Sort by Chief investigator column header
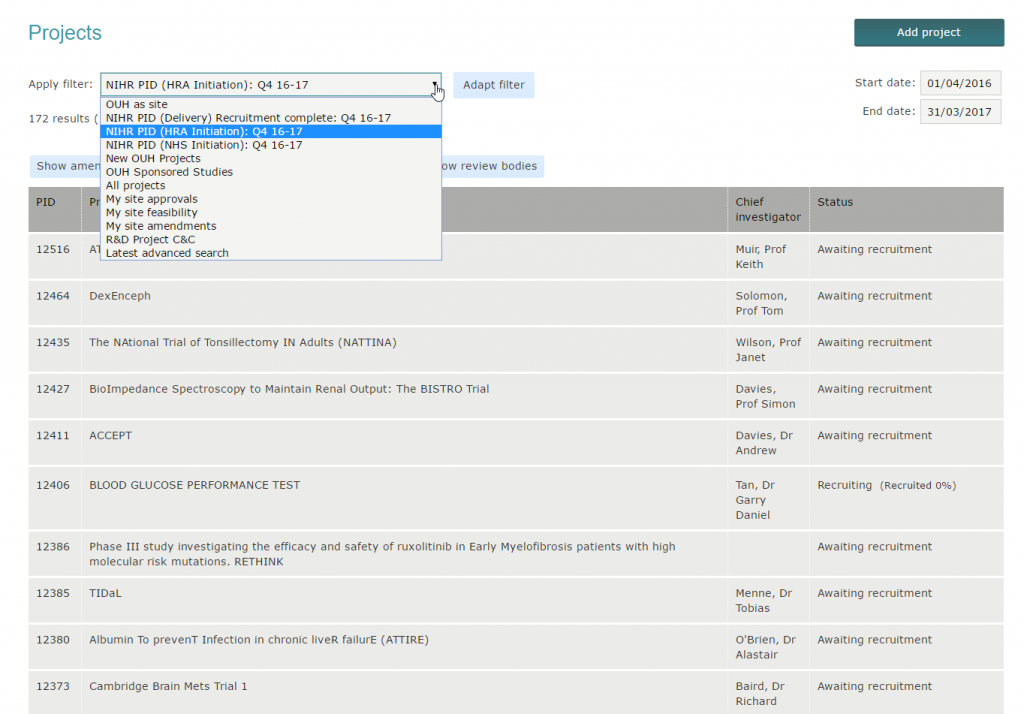The image size is (1024, 714). coord(768,210)
